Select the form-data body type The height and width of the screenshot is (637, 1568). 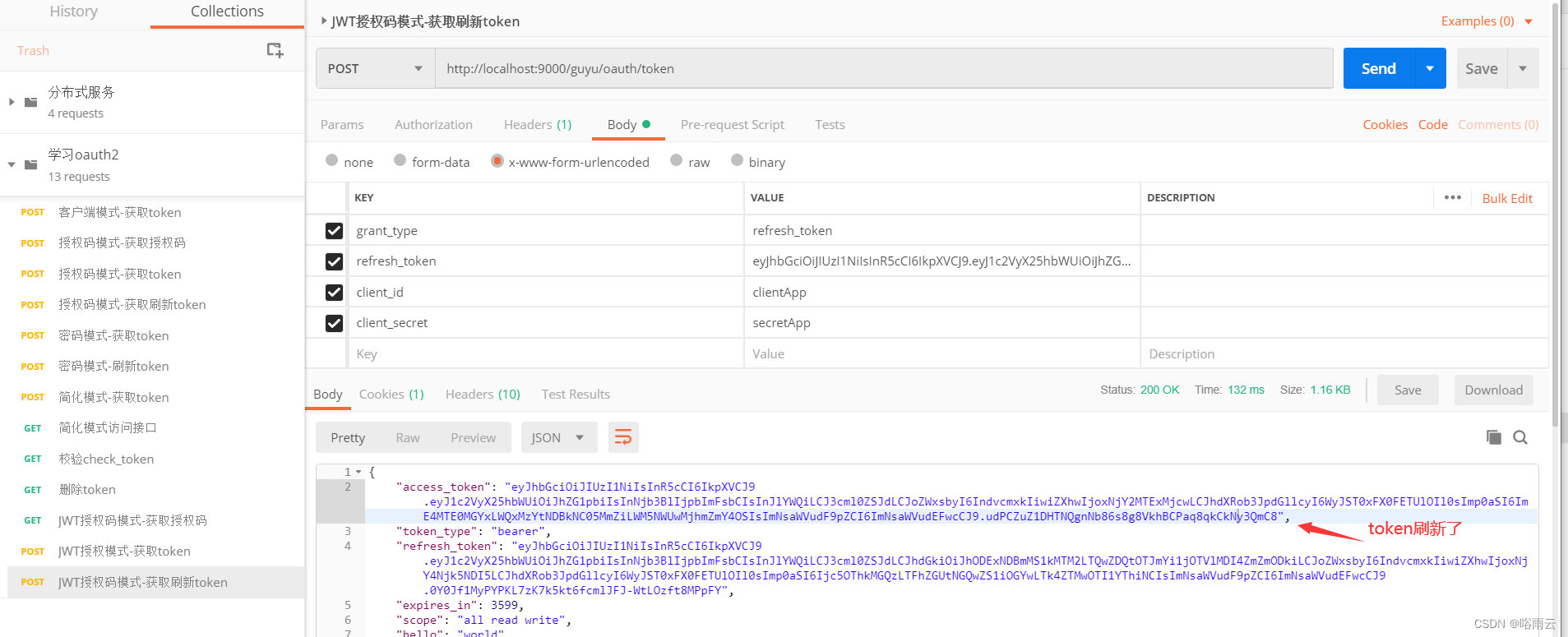click(x=400, y=160)
